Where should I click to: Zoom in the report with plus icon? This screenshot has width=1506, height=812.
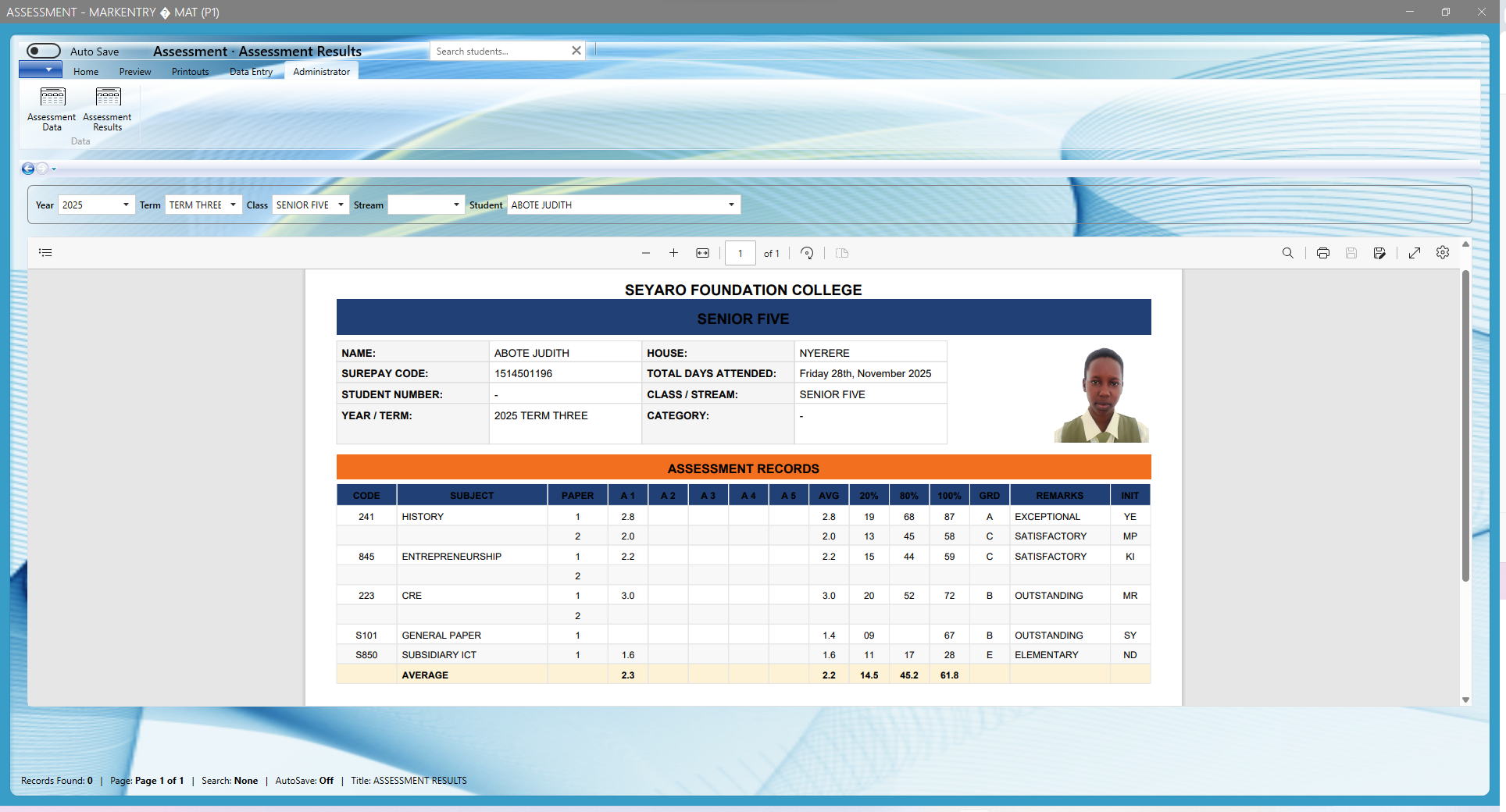673,253
